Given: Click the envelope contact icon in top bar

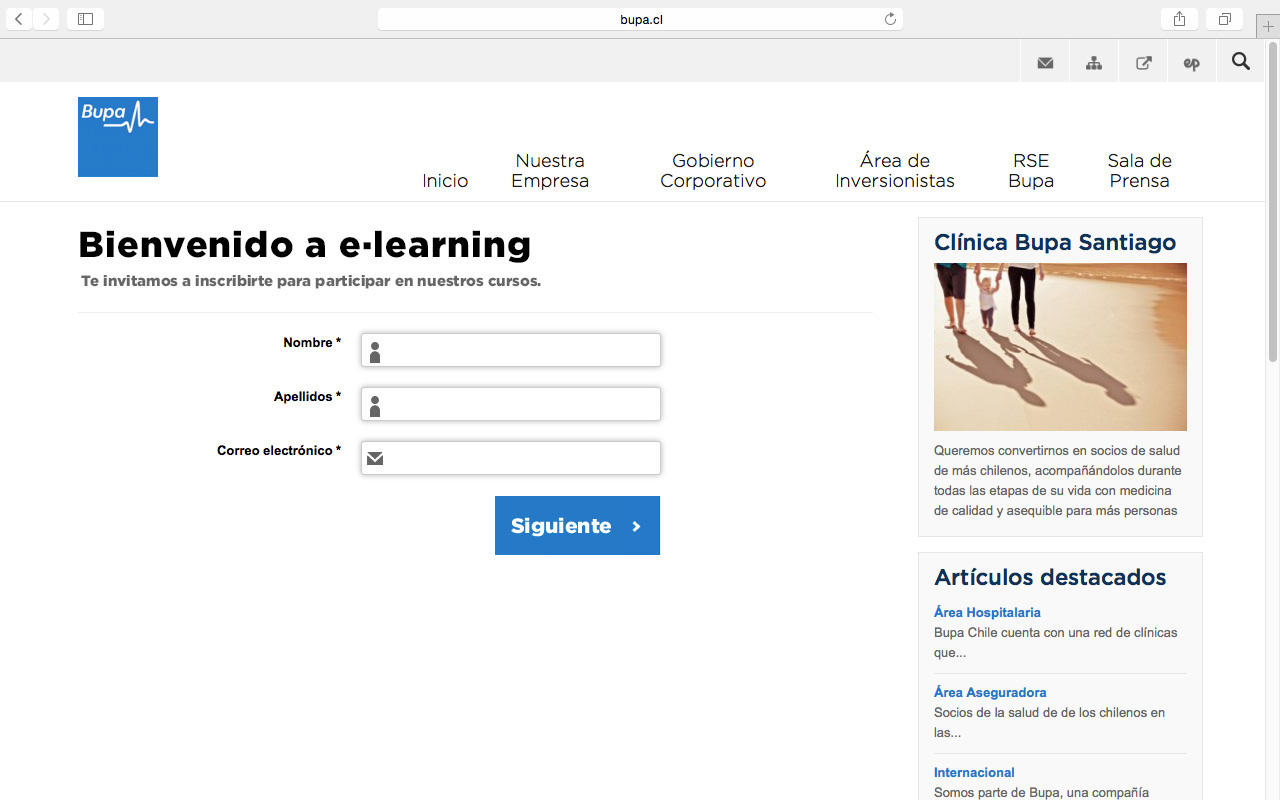Looking at the screenshot, I should [x=1045, y=63].
